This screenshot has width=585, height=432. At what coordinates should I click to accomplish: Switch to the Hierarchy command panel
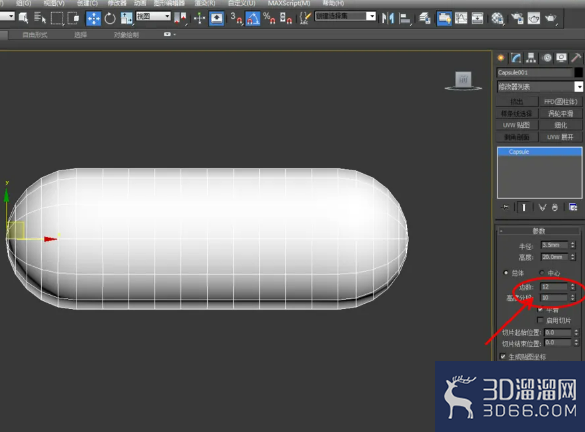click(x=531, y=58)
